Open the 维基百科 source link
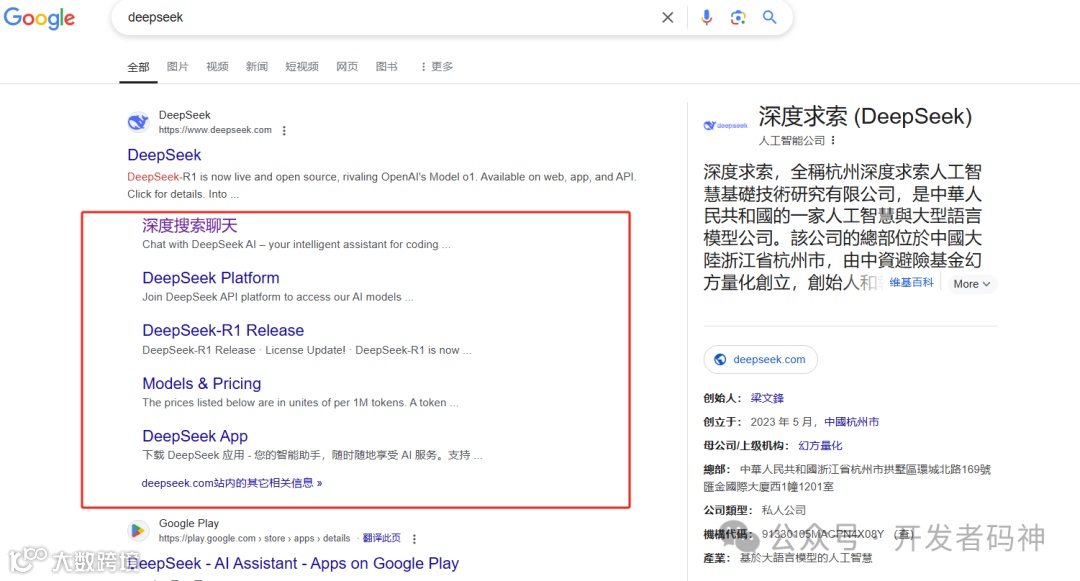Viewport: 1080px width, 581px height. point(911,283)
